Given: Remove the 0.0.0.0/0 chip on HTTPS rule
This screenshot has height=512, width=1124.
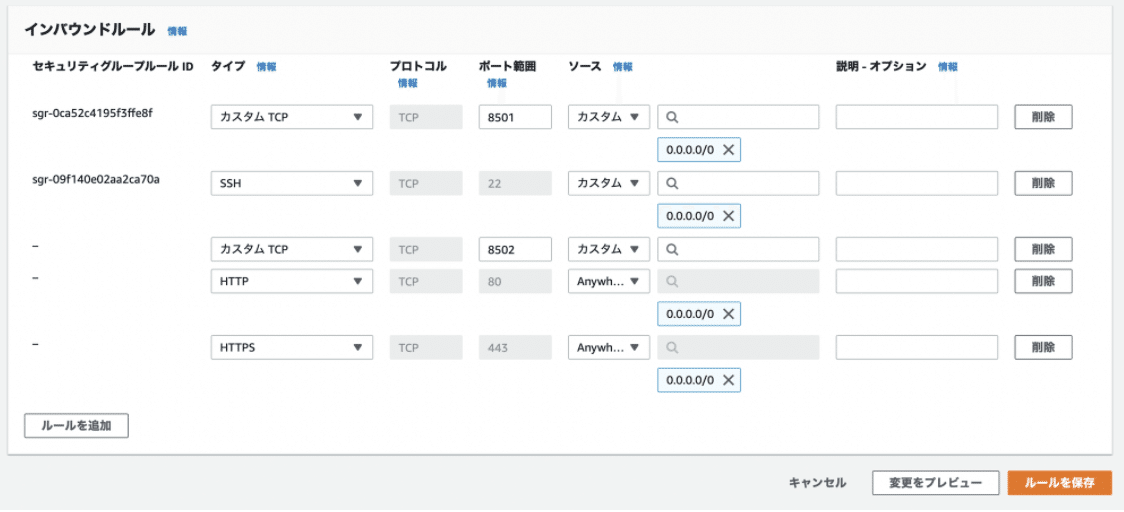Looking at the screenshot, I should (728, 380).
